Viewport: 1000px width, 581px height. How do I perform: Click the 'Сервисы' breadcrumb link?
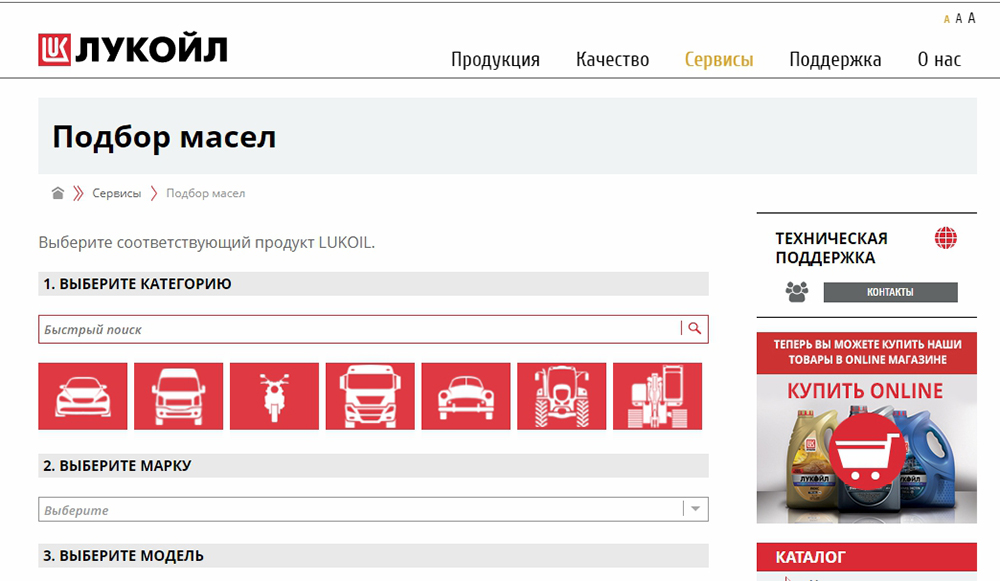point(117,193)
